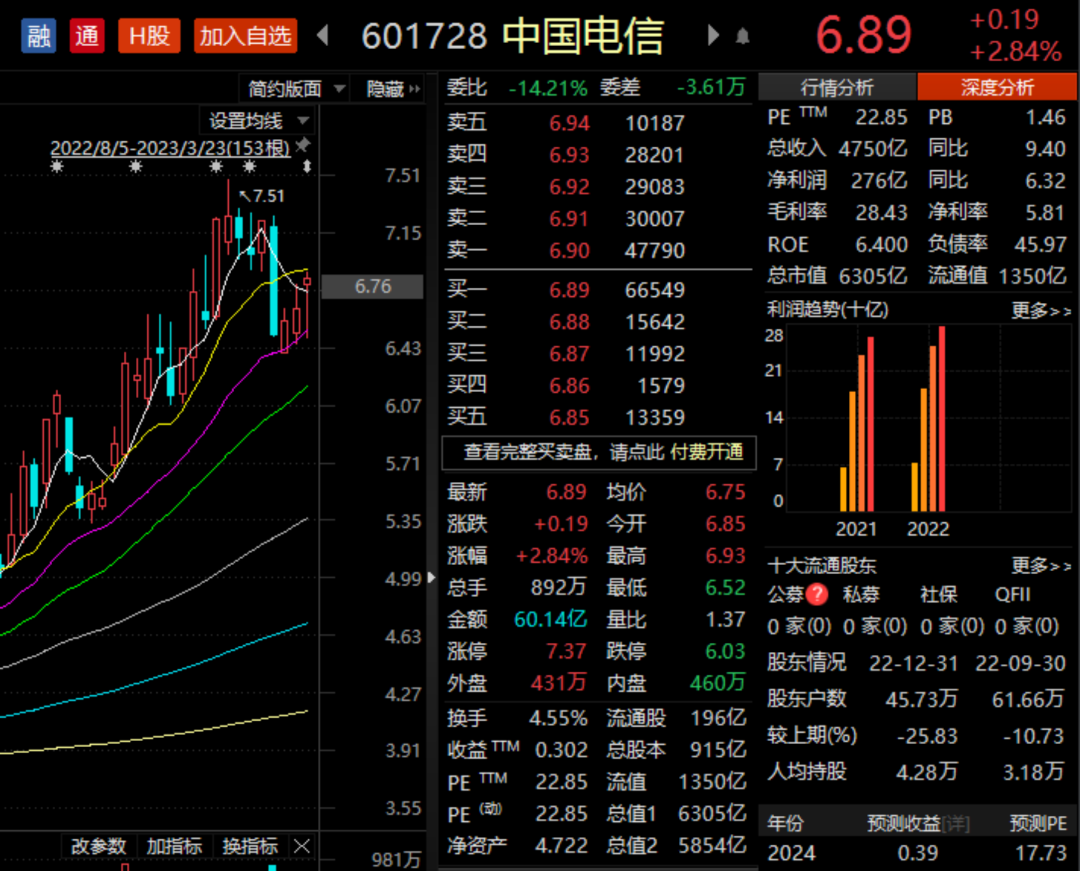The height and width of the screenshot is (871, 1080).
Task: Select the 私募 holder category
Action: tap(862, 595)
